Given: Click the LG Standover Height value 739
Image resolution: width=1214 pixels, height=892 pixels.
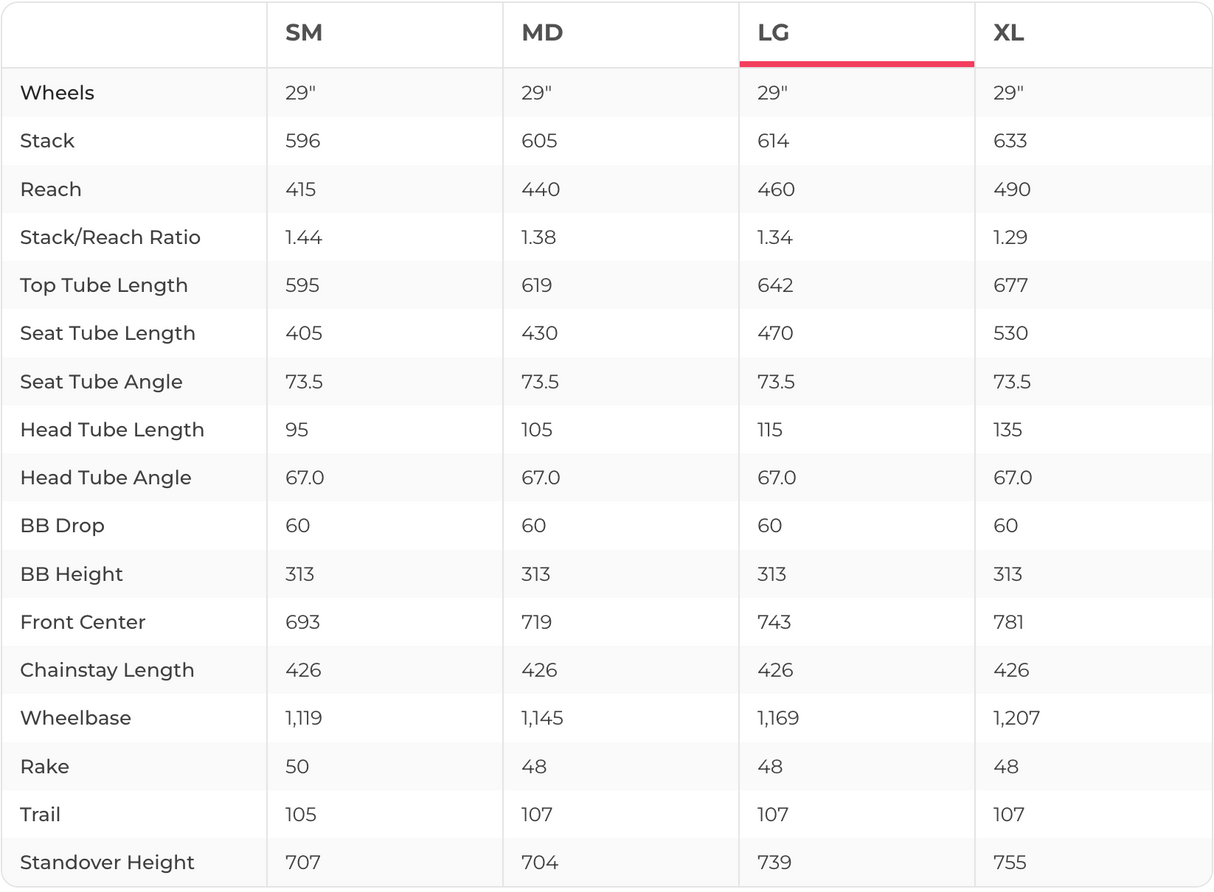Looking at the screenshot, I should (x=775, y=863).
